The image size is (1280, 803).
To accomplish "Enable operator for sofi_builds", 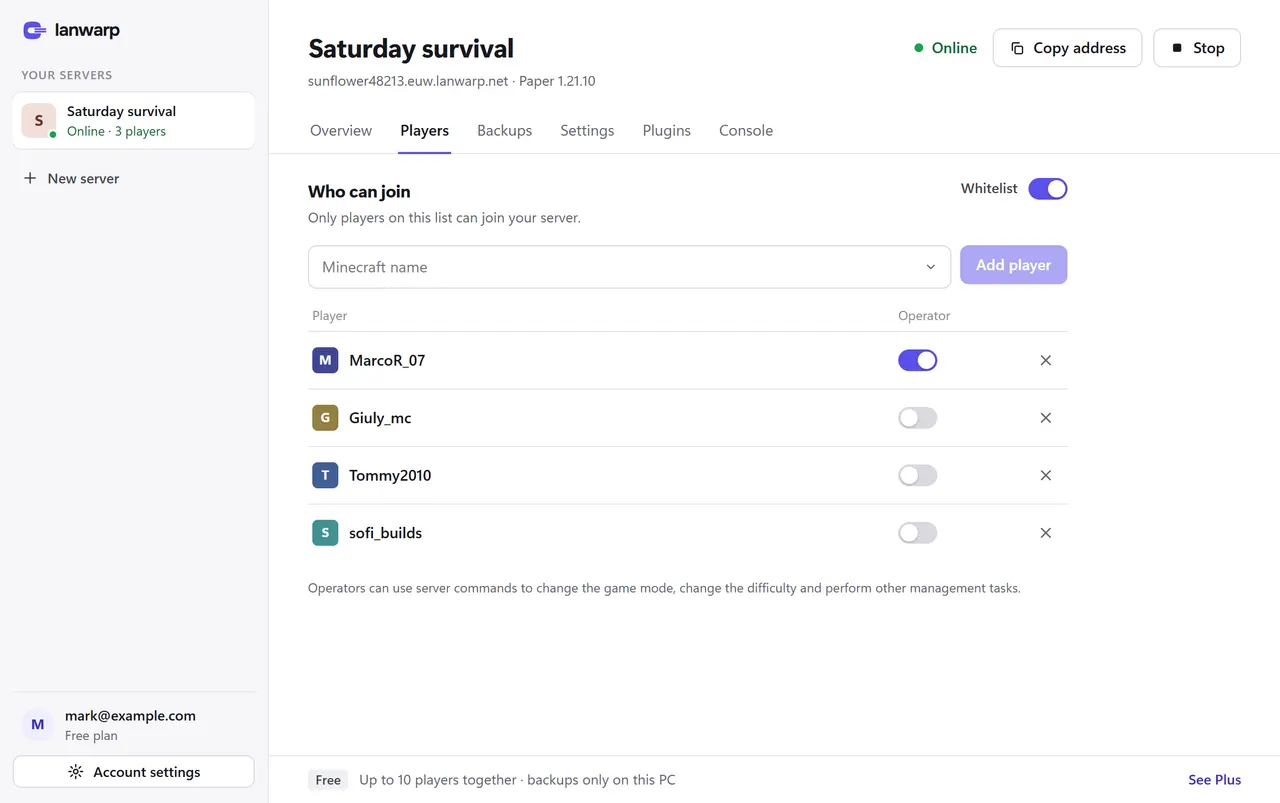I will [917, 533].
